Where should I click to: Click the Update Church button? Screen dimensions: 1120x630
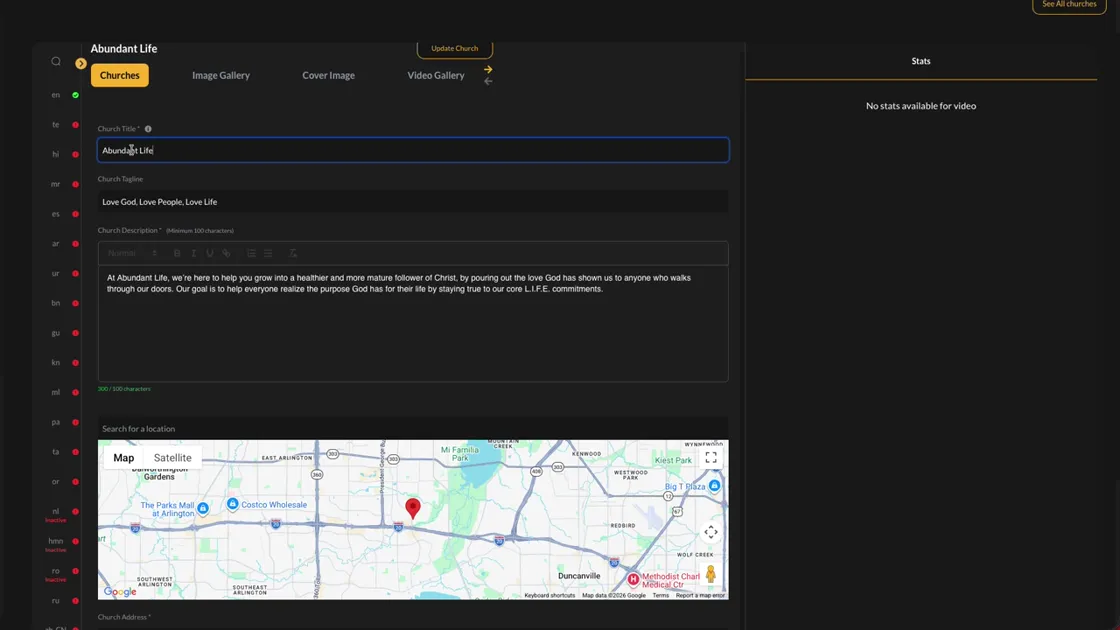[x=455, y=49]
